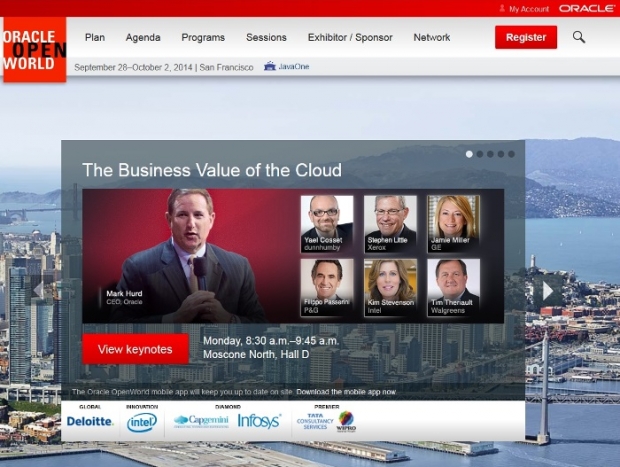Open the Oracle OpenWorld logo home
Image resolution: width=620 pixels, height=467 pixels.
[x=34, y=50]
